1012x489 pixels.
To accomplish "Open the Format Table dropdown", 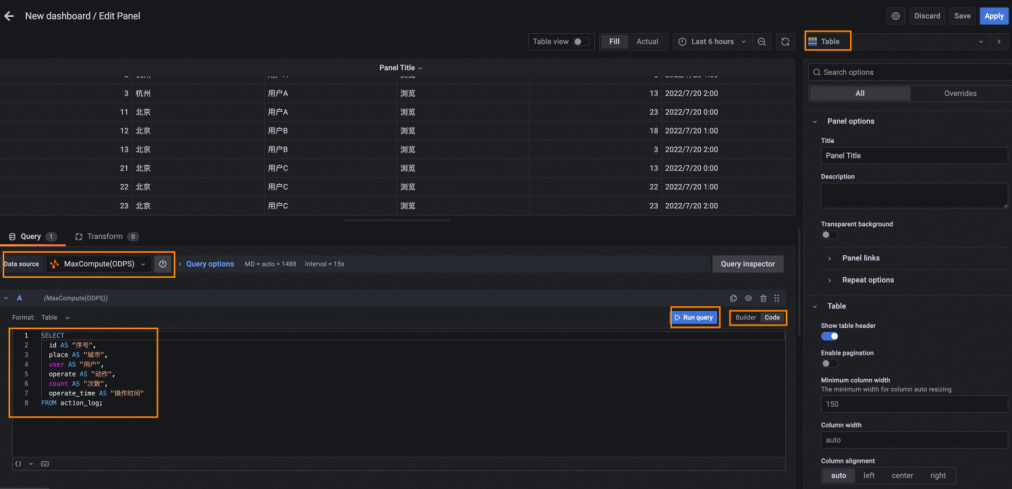I will tap(56, 317).
